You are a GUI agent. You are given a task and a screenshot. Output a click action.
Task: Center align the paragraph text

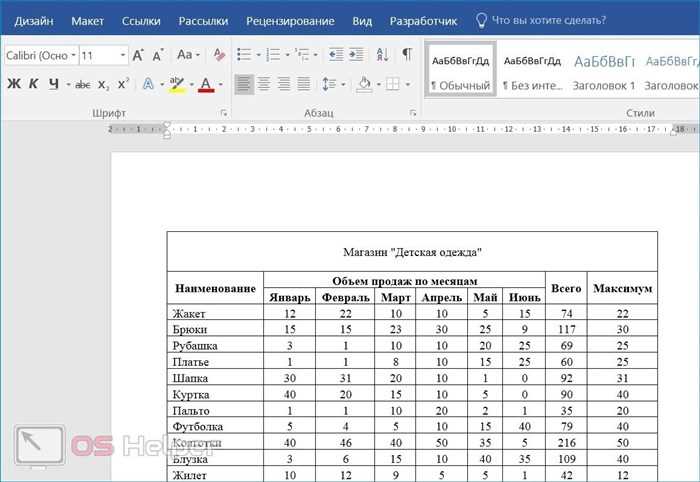(263, 83)
